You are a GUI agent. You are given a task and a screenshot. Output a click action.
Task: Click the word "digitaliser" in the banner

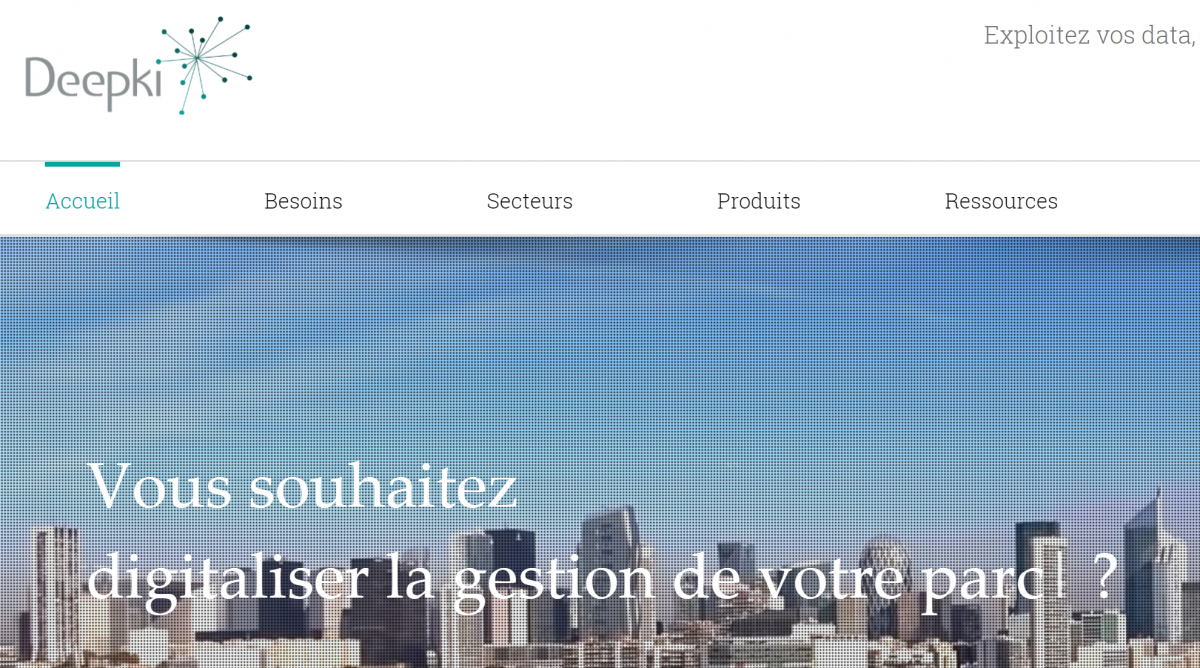click(225, 579)
